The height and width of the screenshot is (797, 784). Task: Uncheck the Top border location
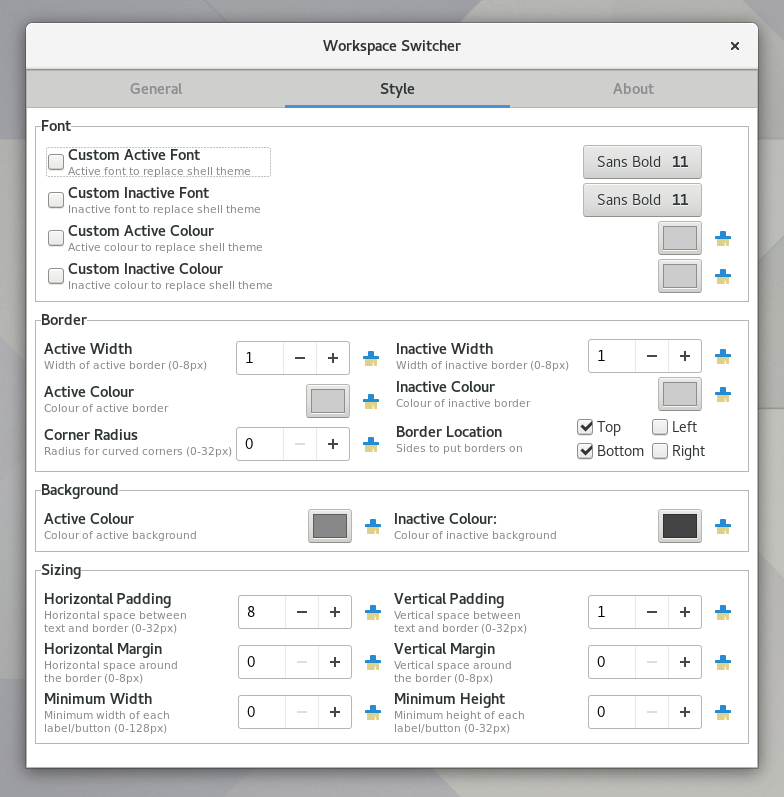tap(585, 427)
